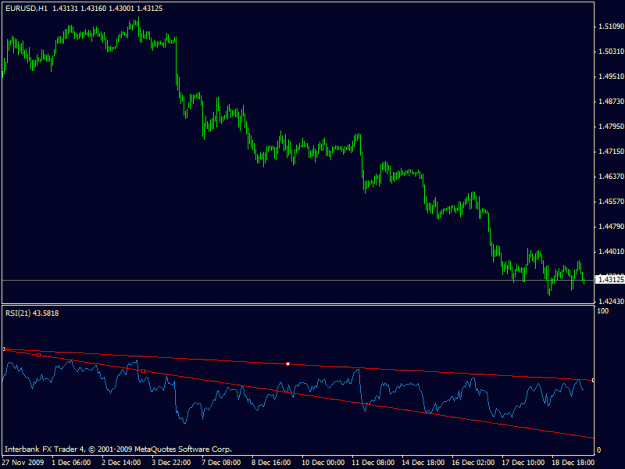Screen dimensions: 625x469
Task: Click the 1.44010 price axis label
Action: [611, 252]
